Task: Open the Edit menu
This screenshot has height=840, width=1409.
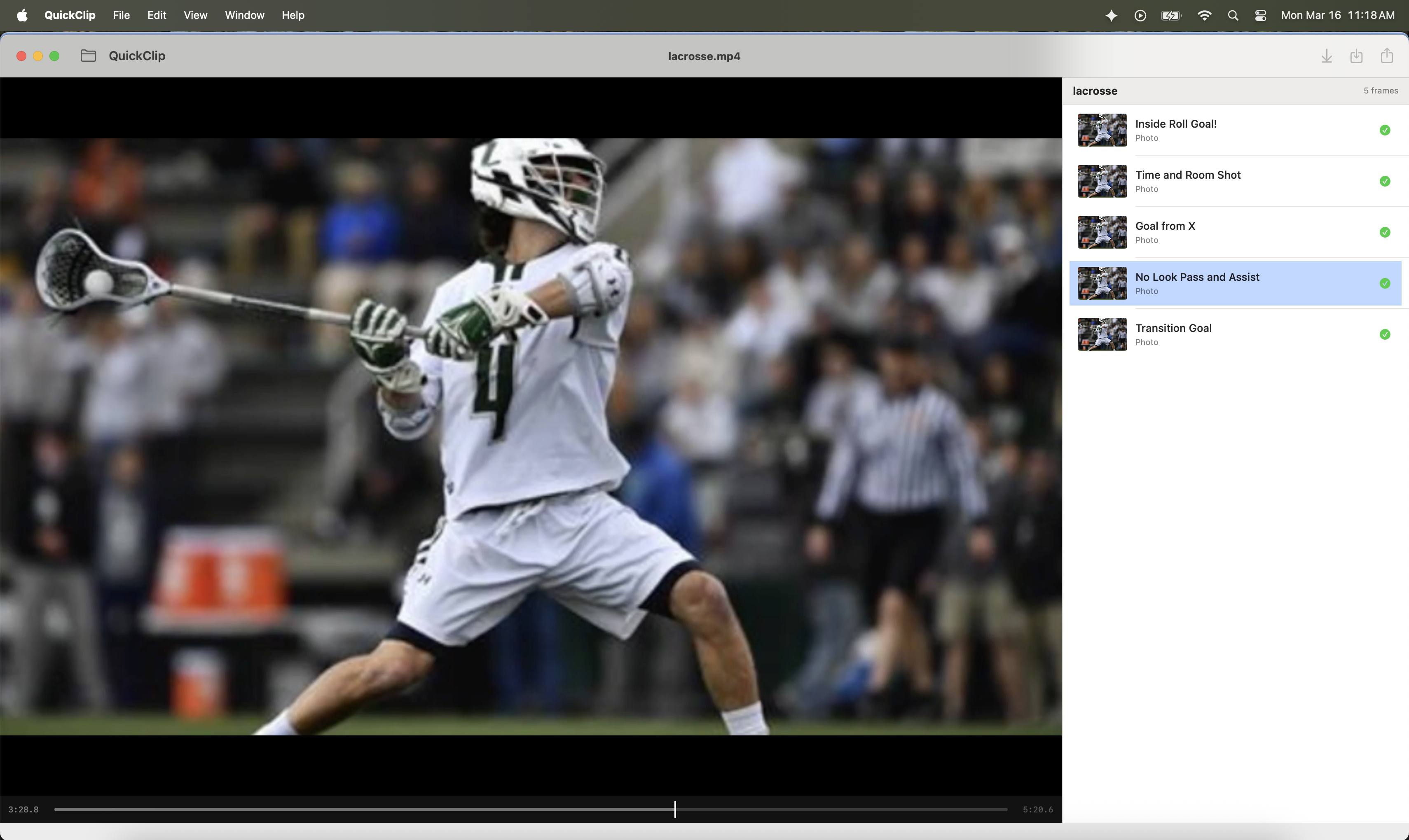Action: point(156,15)
